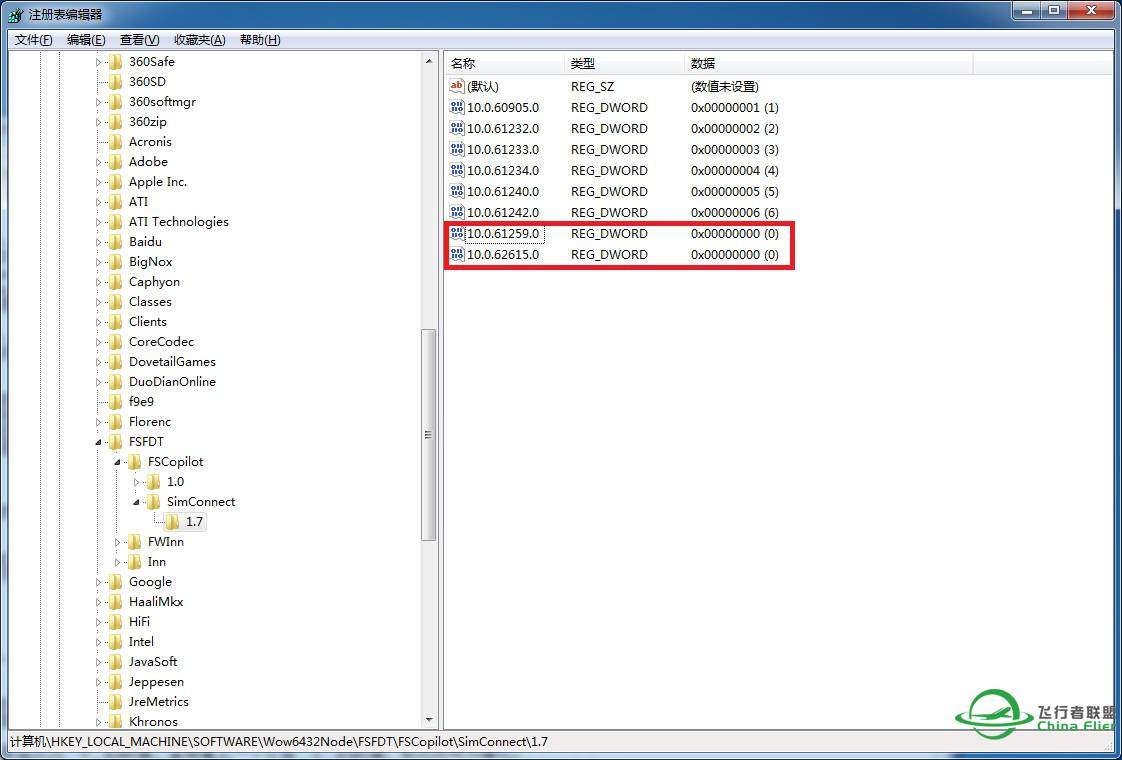Click the DWORD icon for 10.0.61233.0

click(x=457, y=150)
